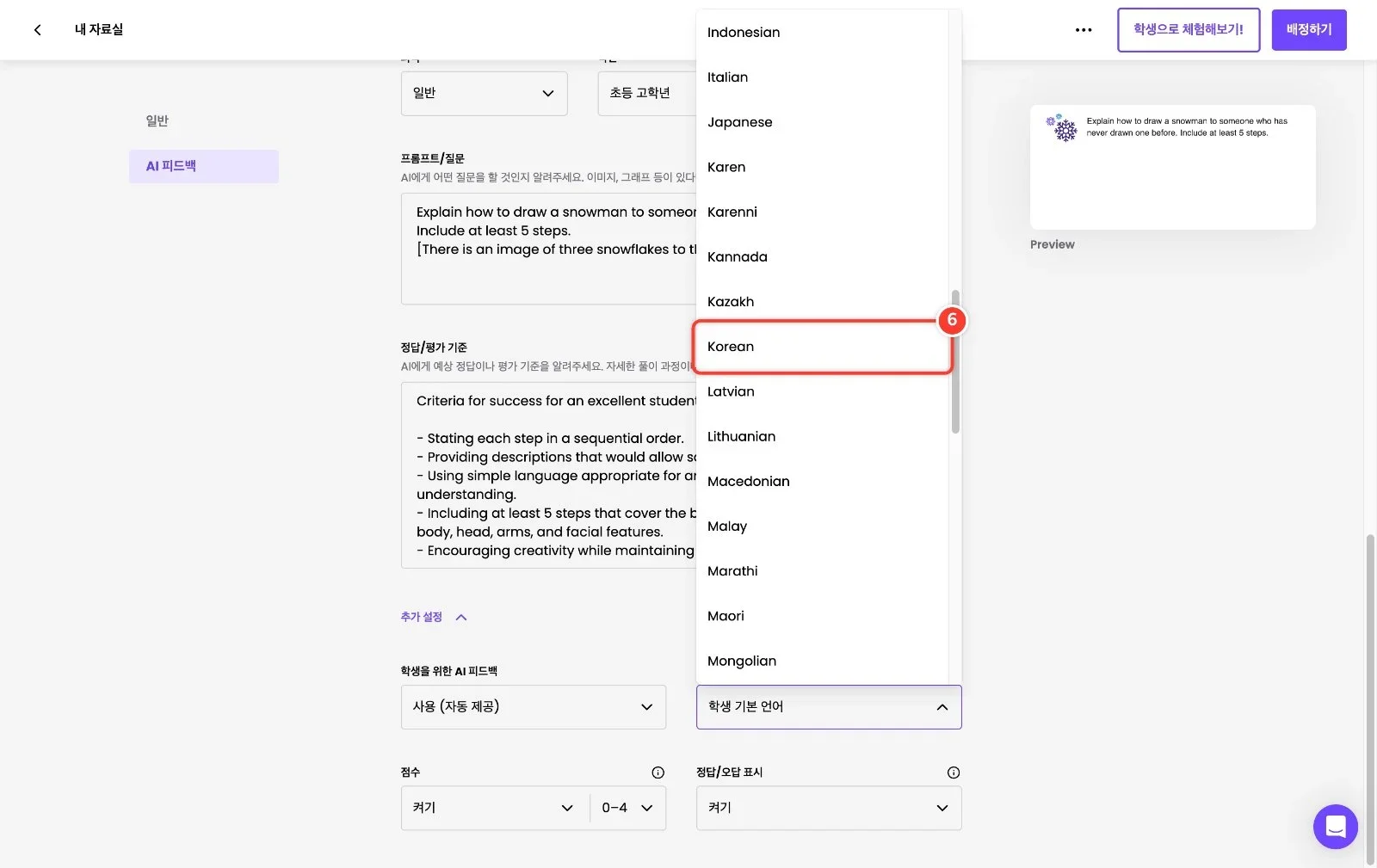This screenshot has height=868, width=1377.
Task: Open the 0–4 score range dropdown
Action: tap(627, 808)
